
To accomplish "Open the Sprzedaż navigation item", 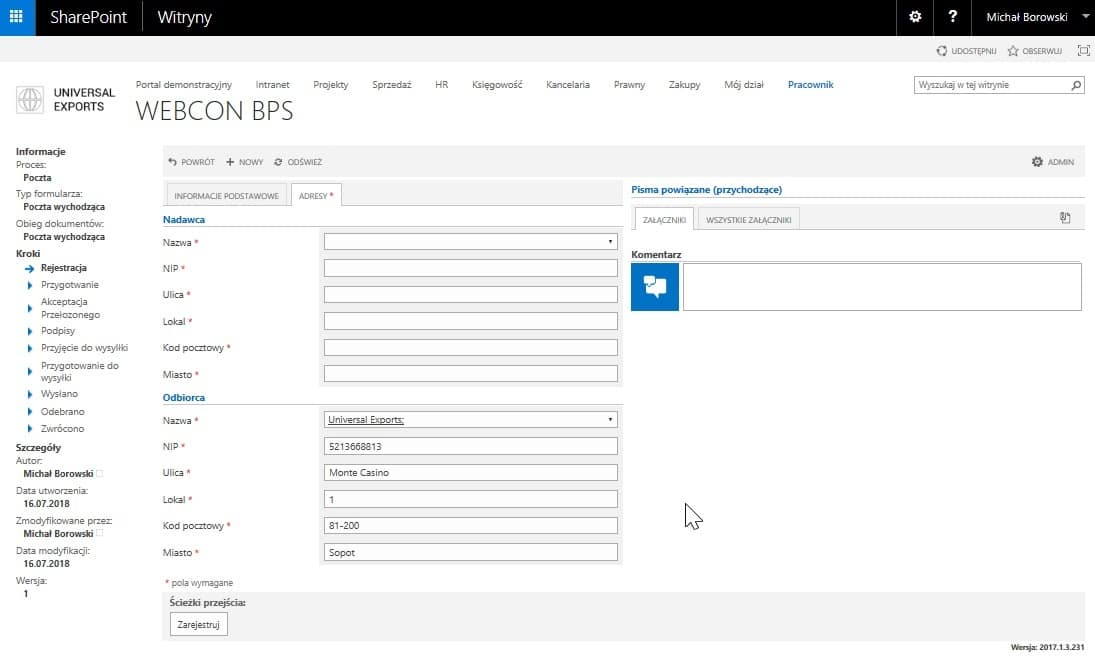I will (392, 84).
